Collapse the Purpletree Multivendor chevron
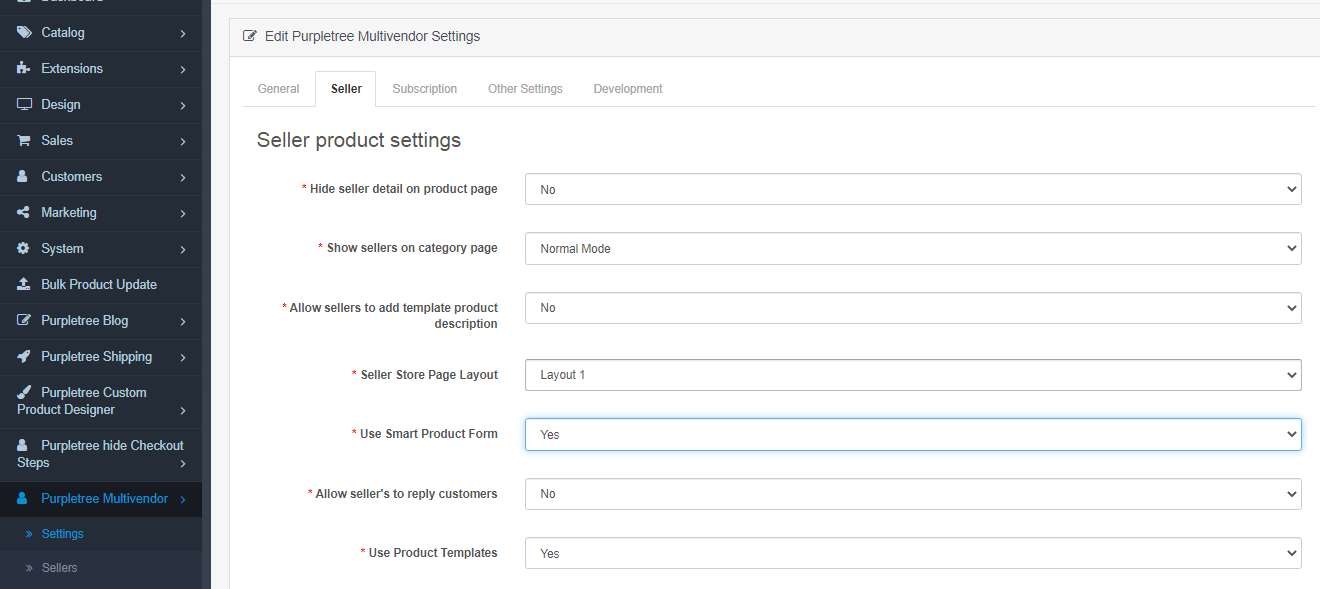The width and height of the screenshot is (1320, 589). point(183,499)
